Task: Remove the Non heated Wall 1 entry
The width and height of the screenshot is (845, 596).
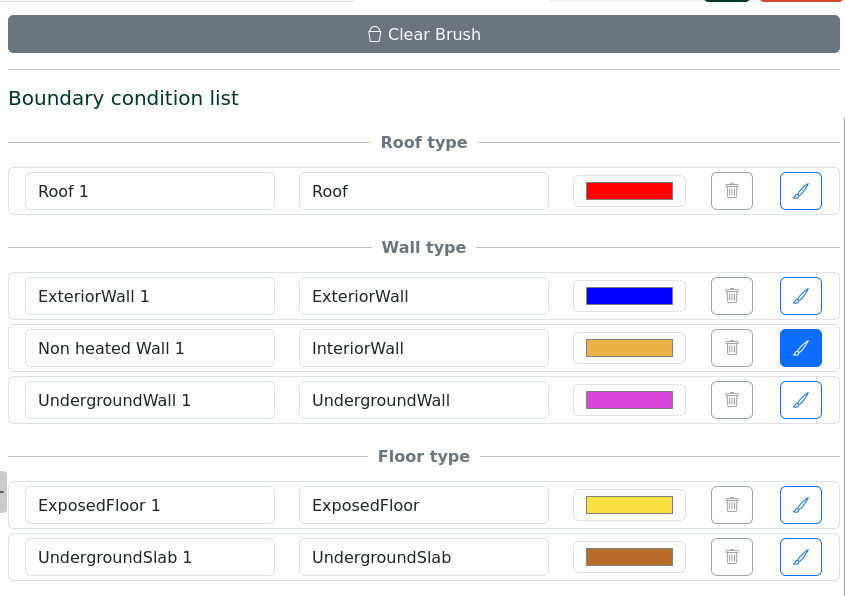Action: click(731, 348)
